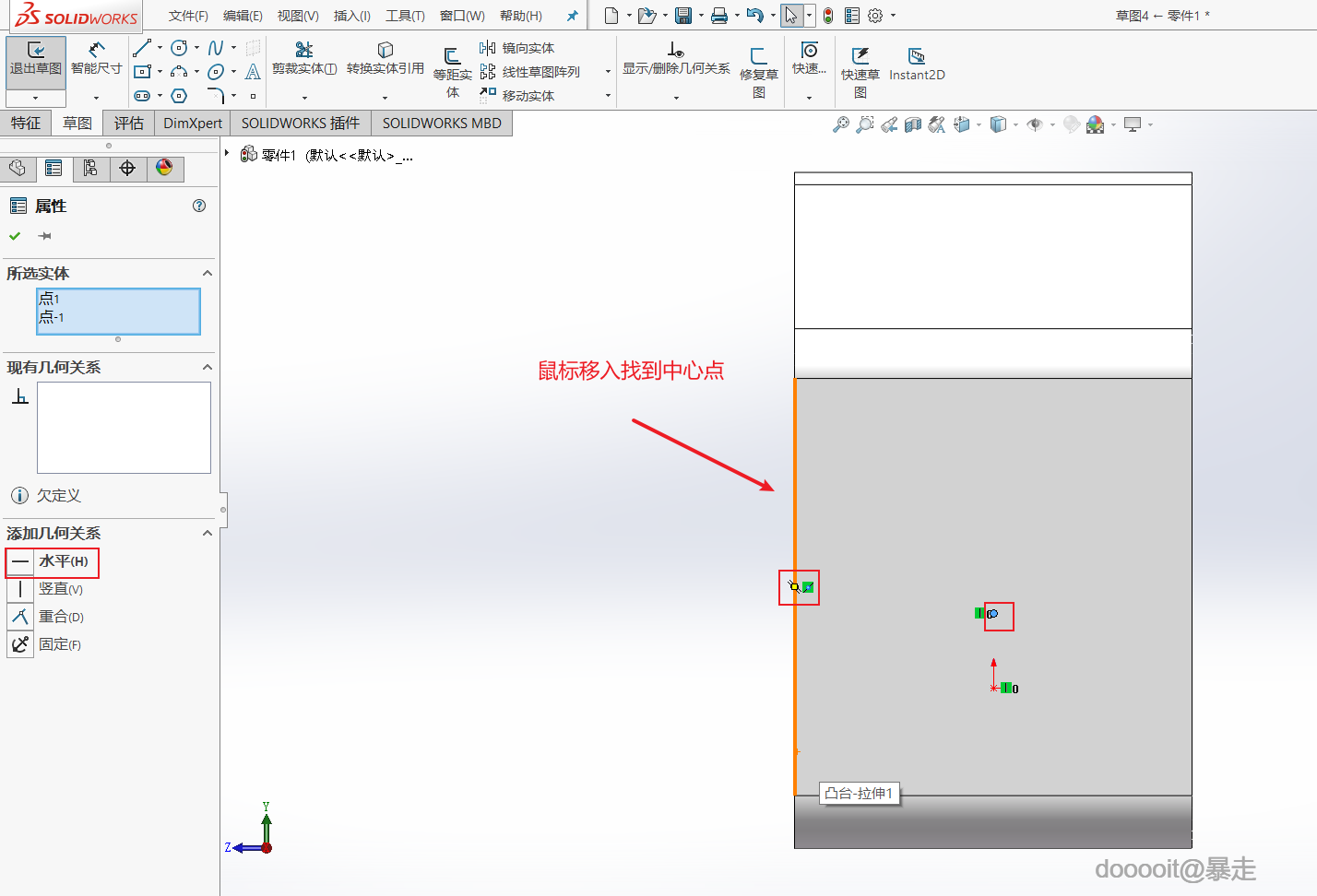Click the Save icon
1317x896 pixels.
[683, 16]
